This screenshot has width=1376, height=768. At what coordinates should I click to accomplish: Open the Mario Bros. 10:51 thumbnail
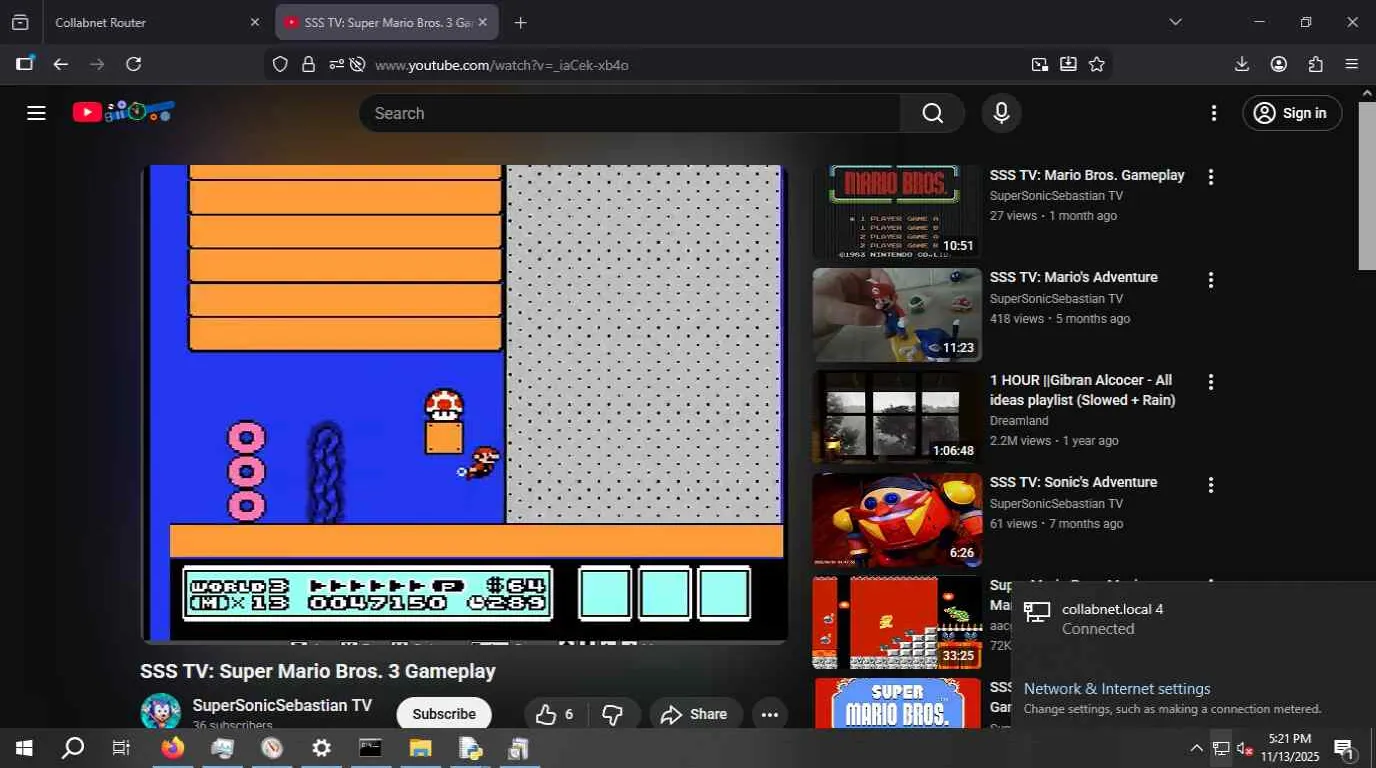897,213
